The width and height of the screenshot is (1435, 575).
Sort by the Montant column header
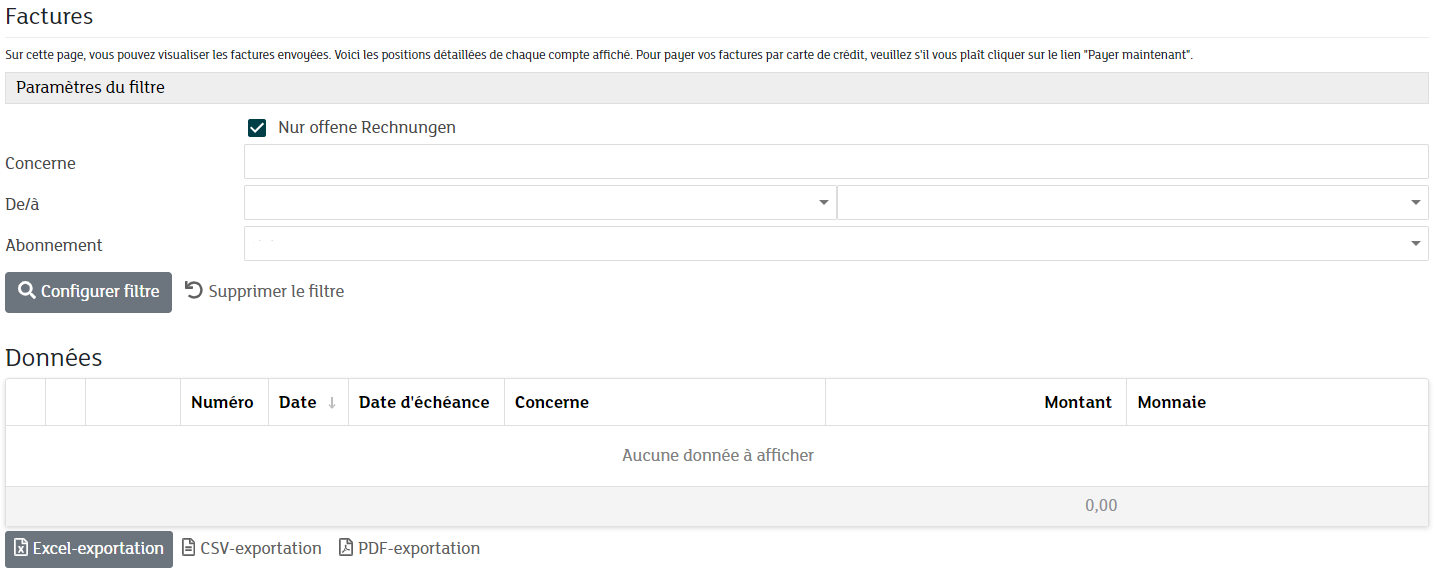(x=1077, y=402)
